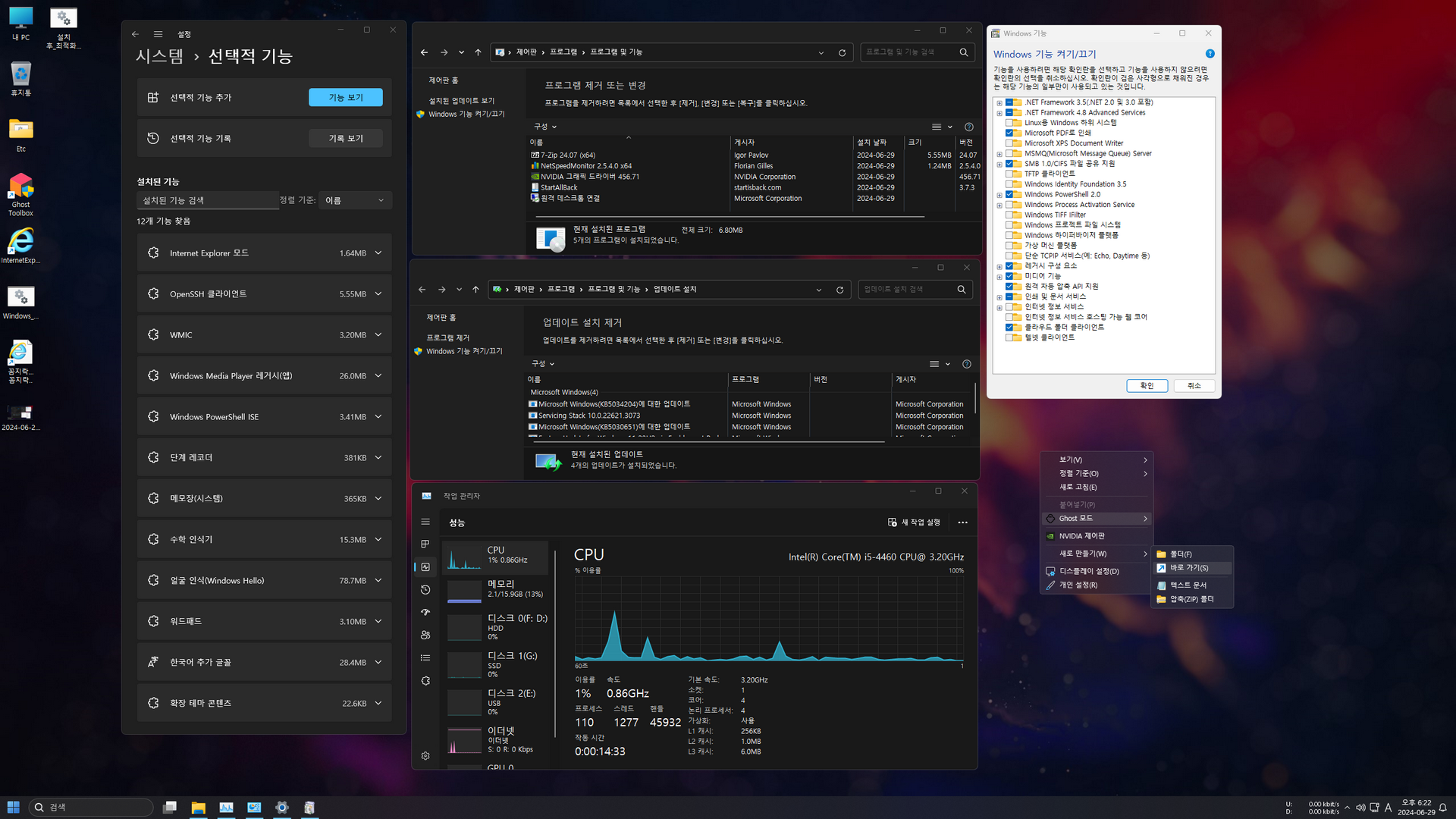Choose 바로 가기(S) from the submenu
The height and width of the screenshot is (819, 1456).
coord(1188,568)
